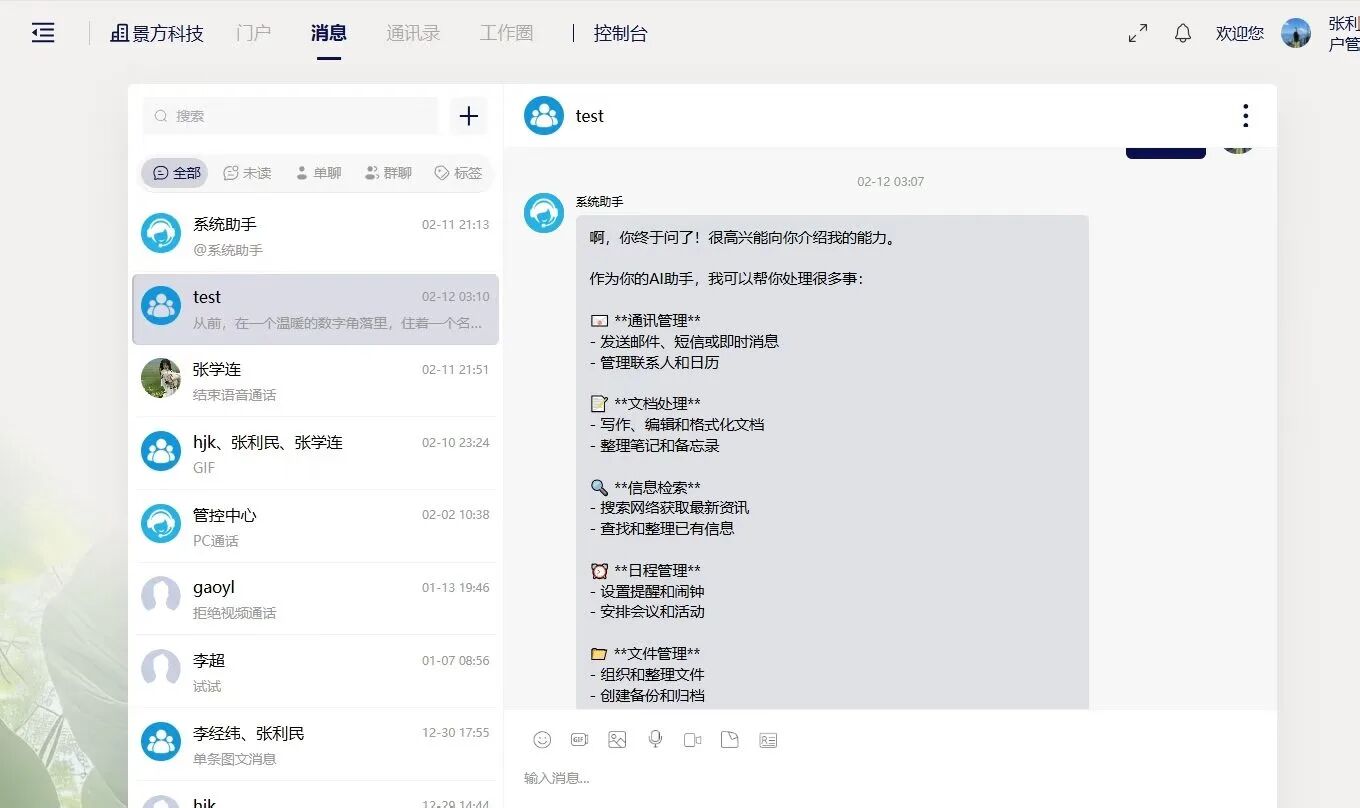
Task: Open the 管控中心 conversation
Action: pos(315,527)
